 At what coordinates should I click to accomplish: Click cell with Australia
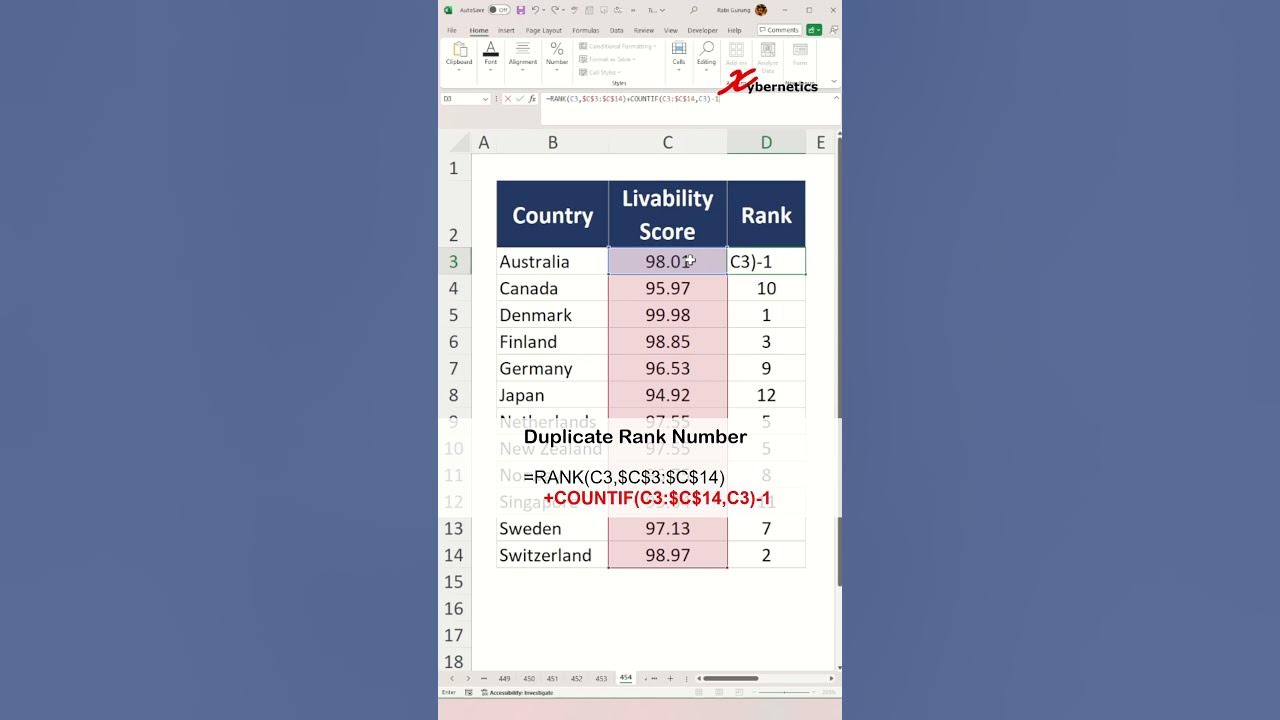[x=552, y=261]
